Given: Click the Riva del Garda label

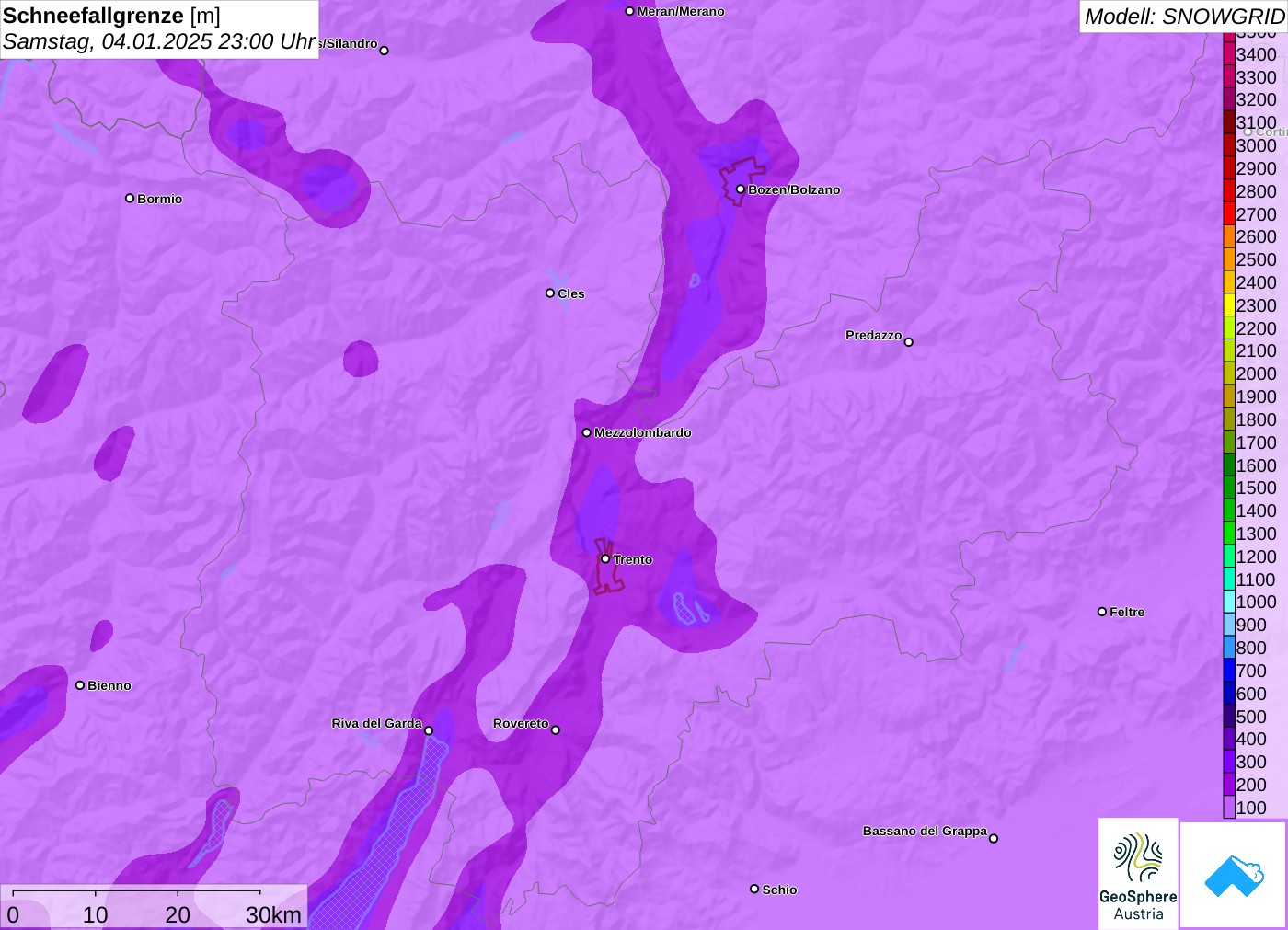Looking at the screenshot, I should tap(376, 723).
